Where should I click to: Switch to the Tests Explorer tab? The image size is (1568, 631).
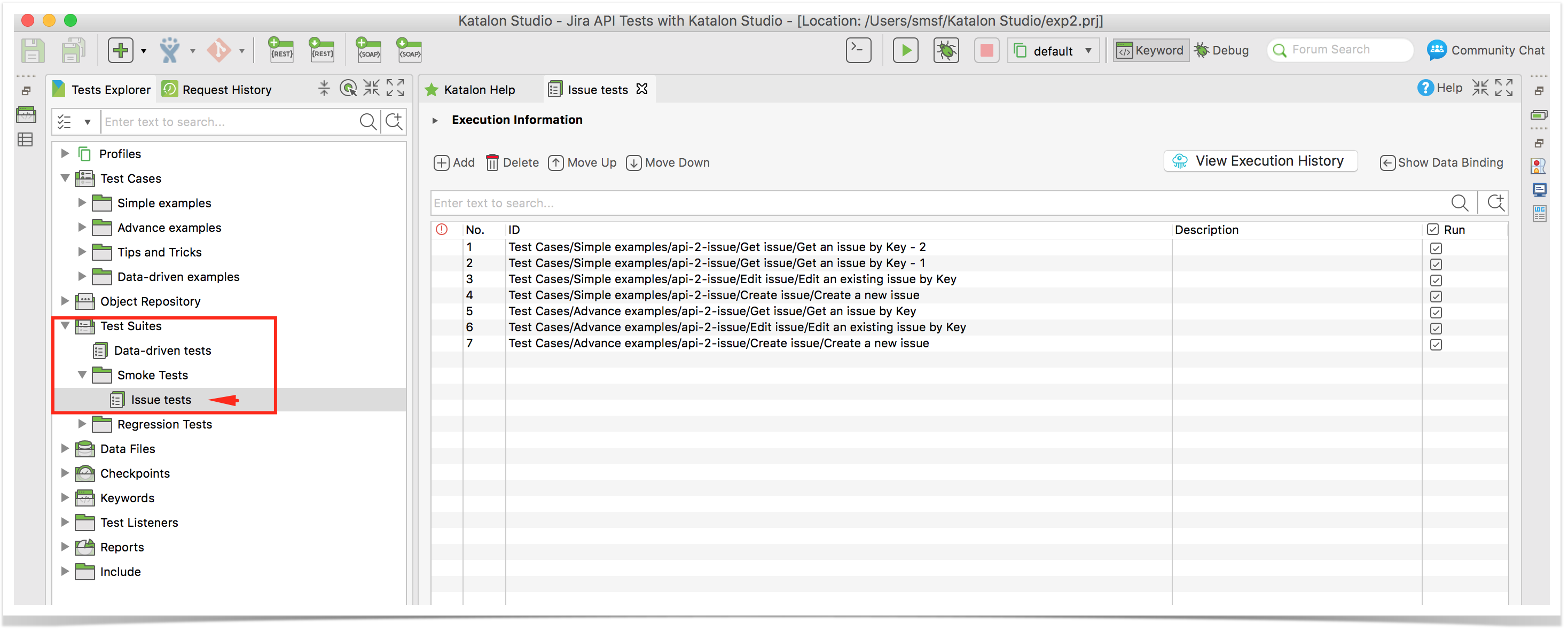pos(101,90)
